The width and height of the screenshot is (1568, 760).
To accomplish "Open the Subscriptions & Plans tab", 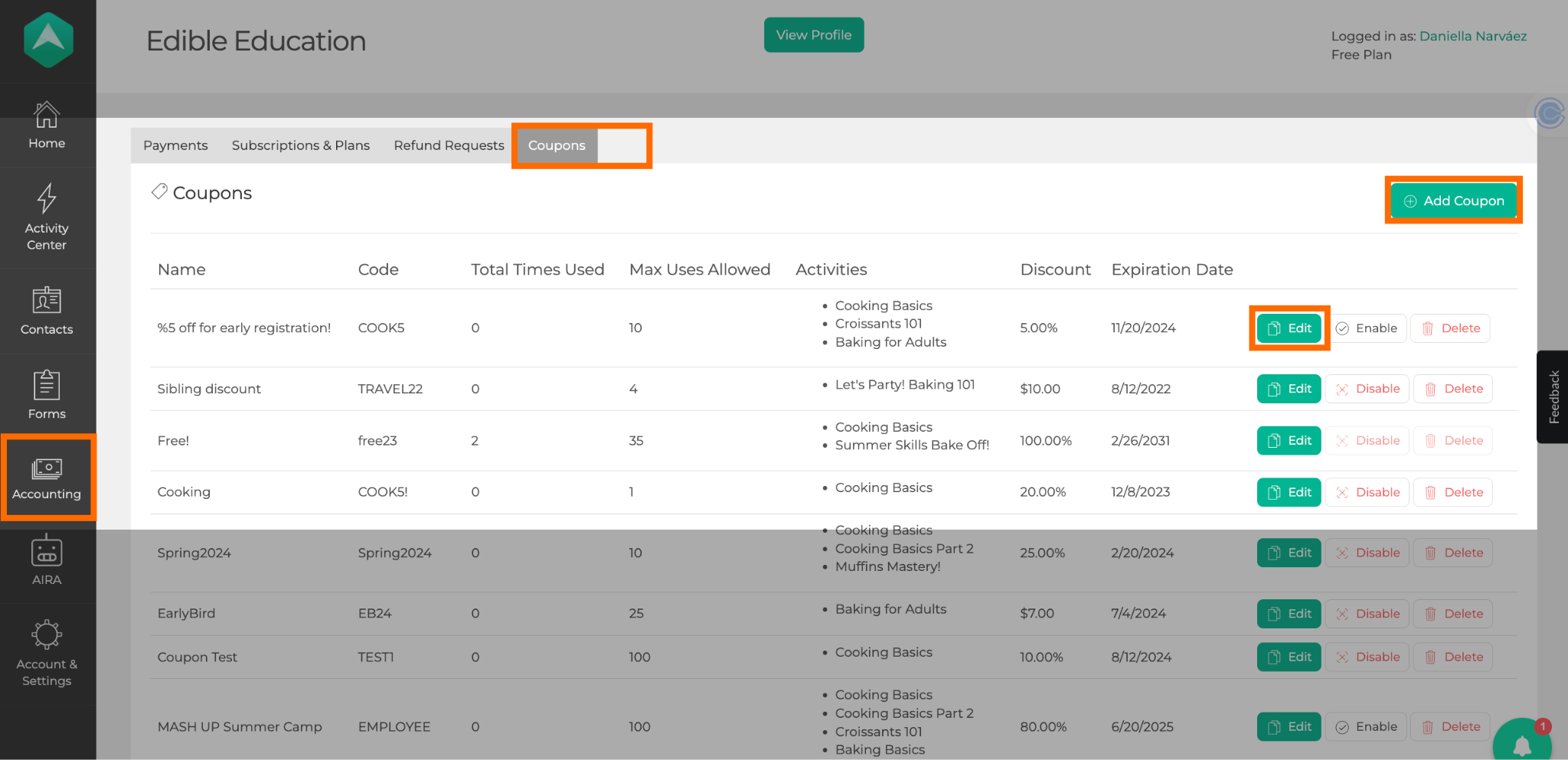I will coord(300,145).
